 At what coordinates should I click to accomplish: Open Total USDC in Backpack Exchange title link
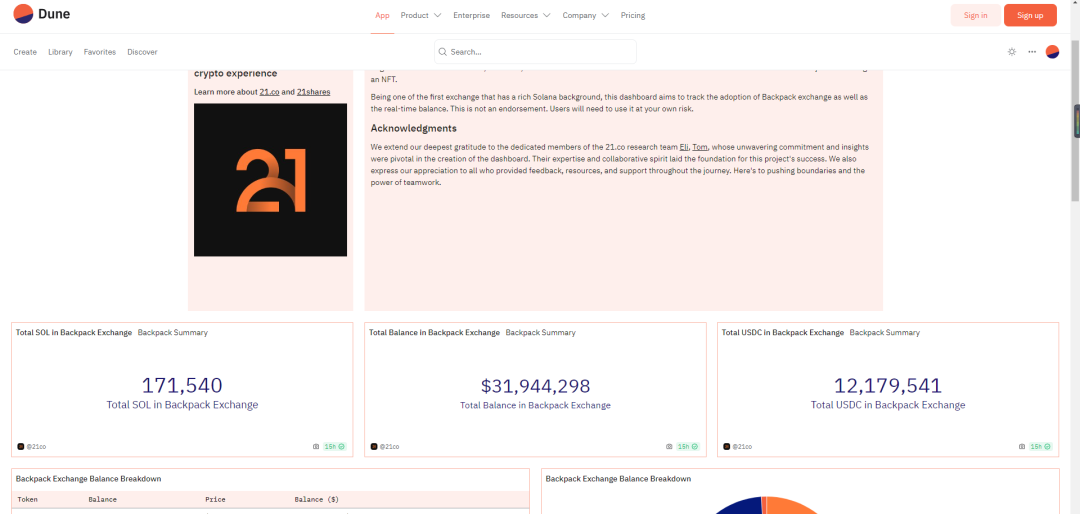782,332
